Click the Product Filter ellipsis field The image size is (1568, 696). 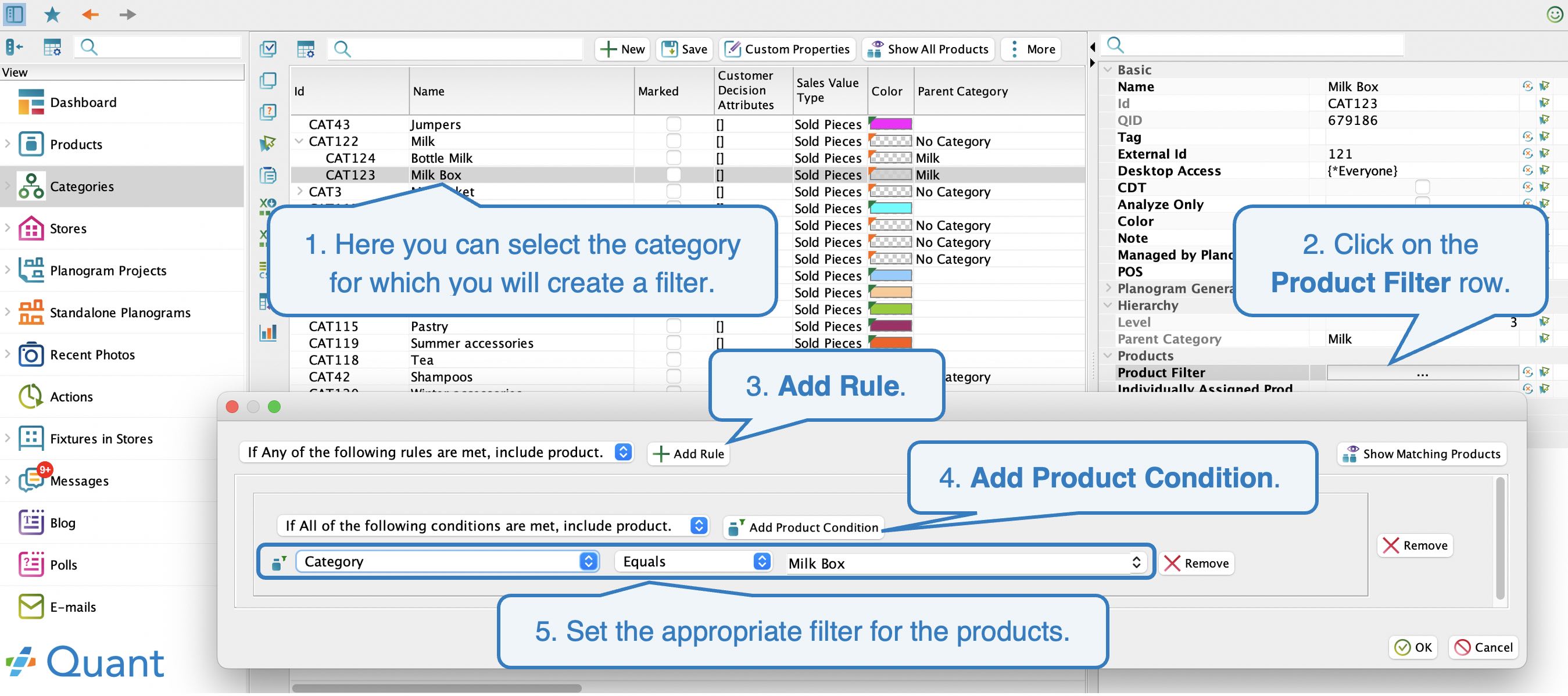(1422, 373)
